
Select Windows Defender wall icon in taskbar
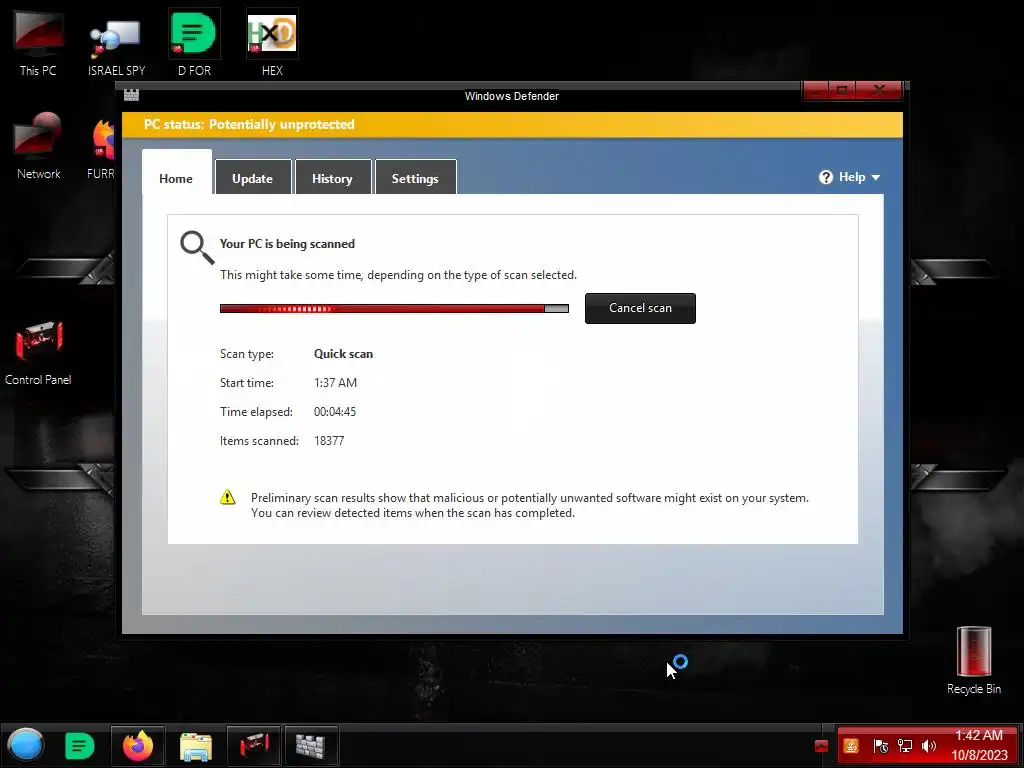click(311, 745)
